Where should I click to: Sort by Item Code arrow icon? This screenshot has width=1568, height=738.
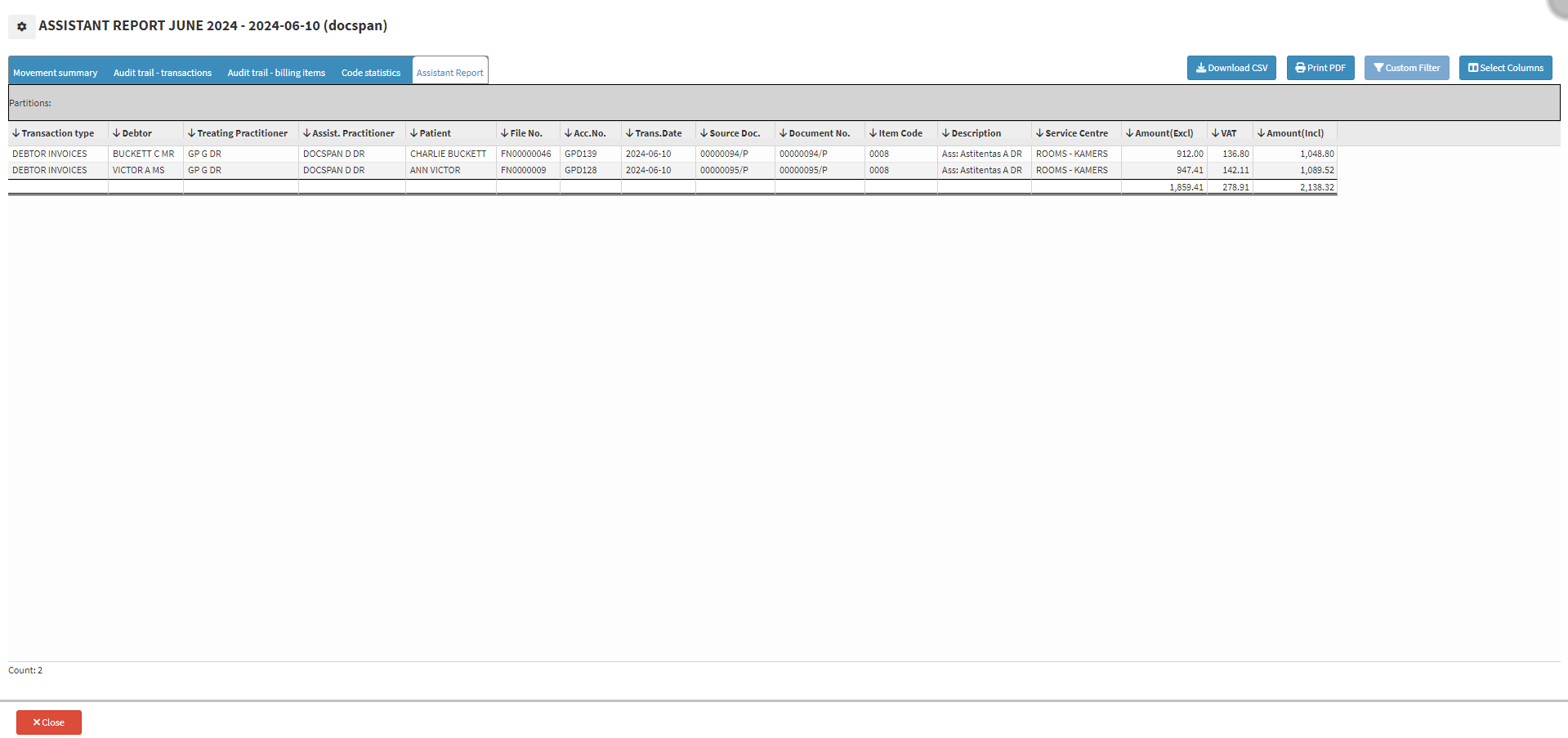coord(873,133)
